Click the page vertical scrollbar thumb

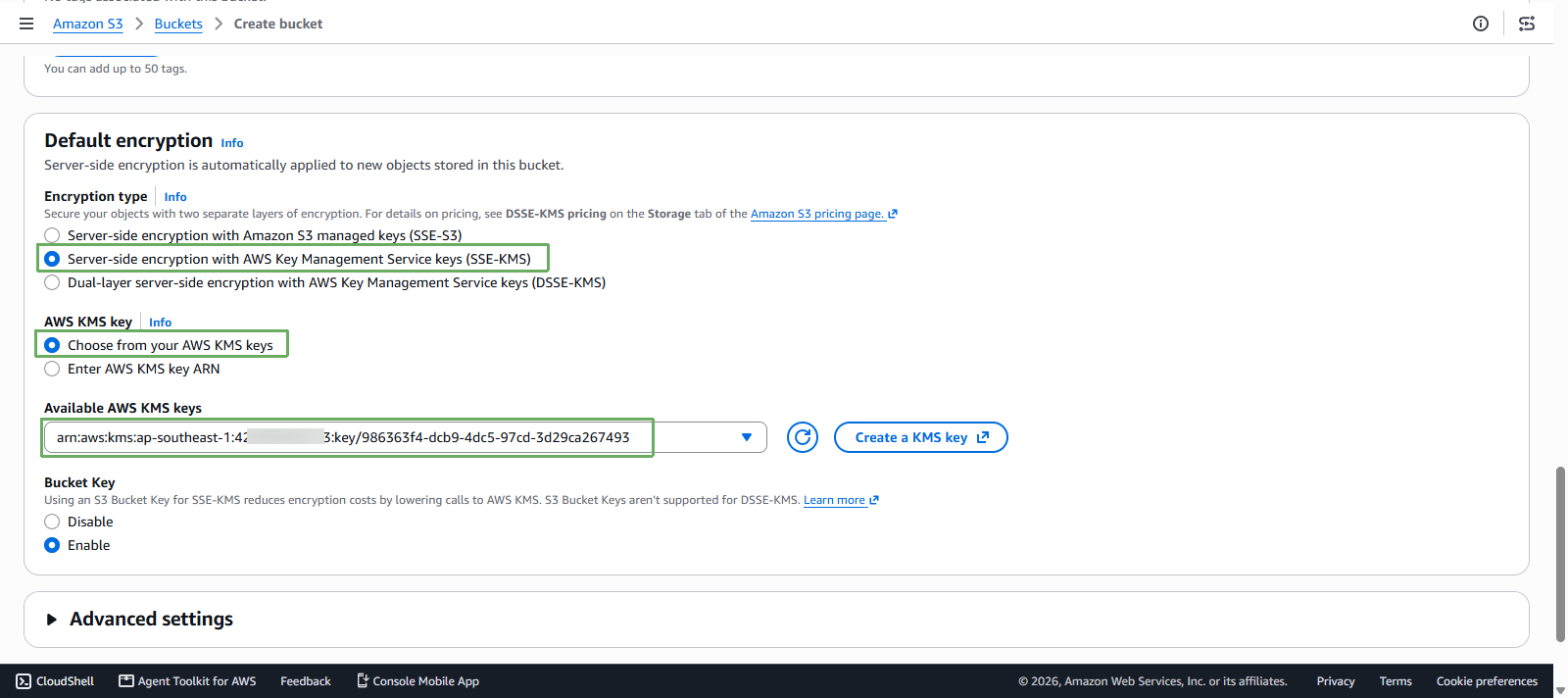click(x=1560, y=554)
